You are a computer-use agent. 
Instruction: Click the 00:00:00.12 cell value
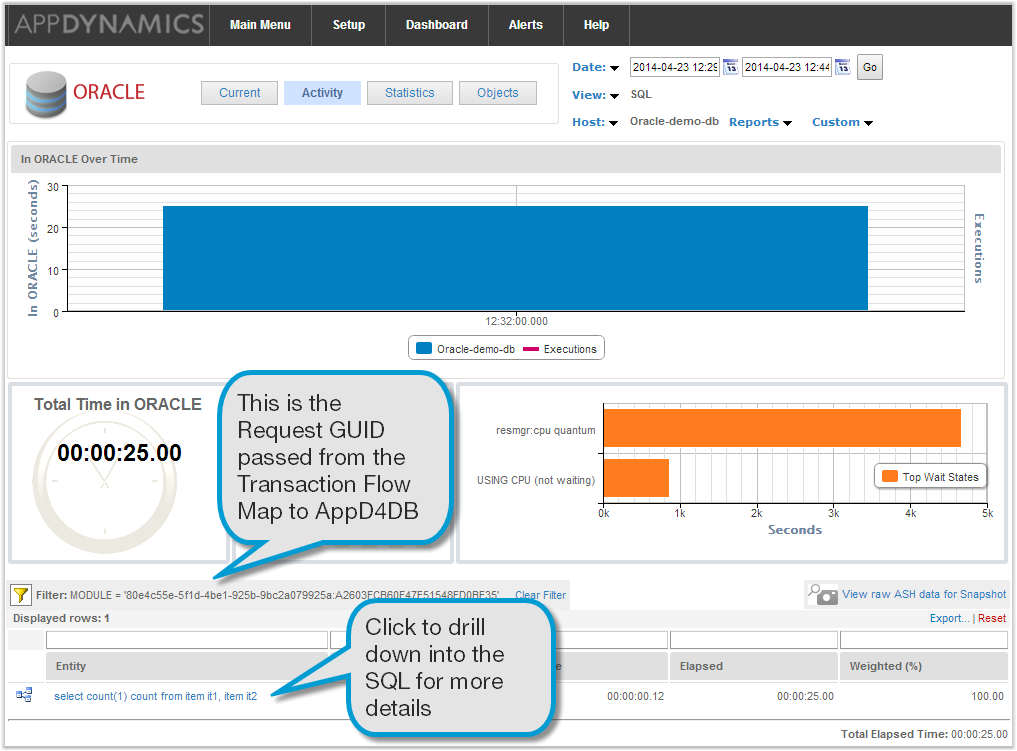636,696
